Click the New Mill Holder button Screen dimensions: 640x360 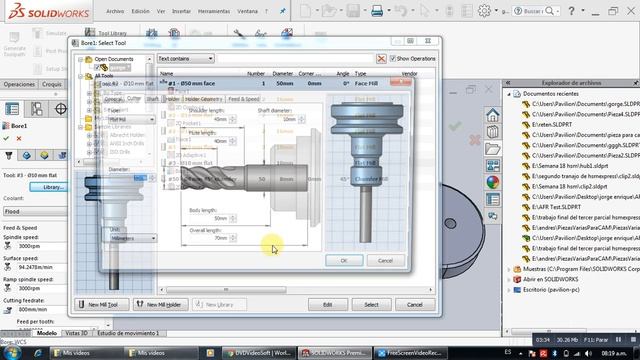[x=160, y=304]
